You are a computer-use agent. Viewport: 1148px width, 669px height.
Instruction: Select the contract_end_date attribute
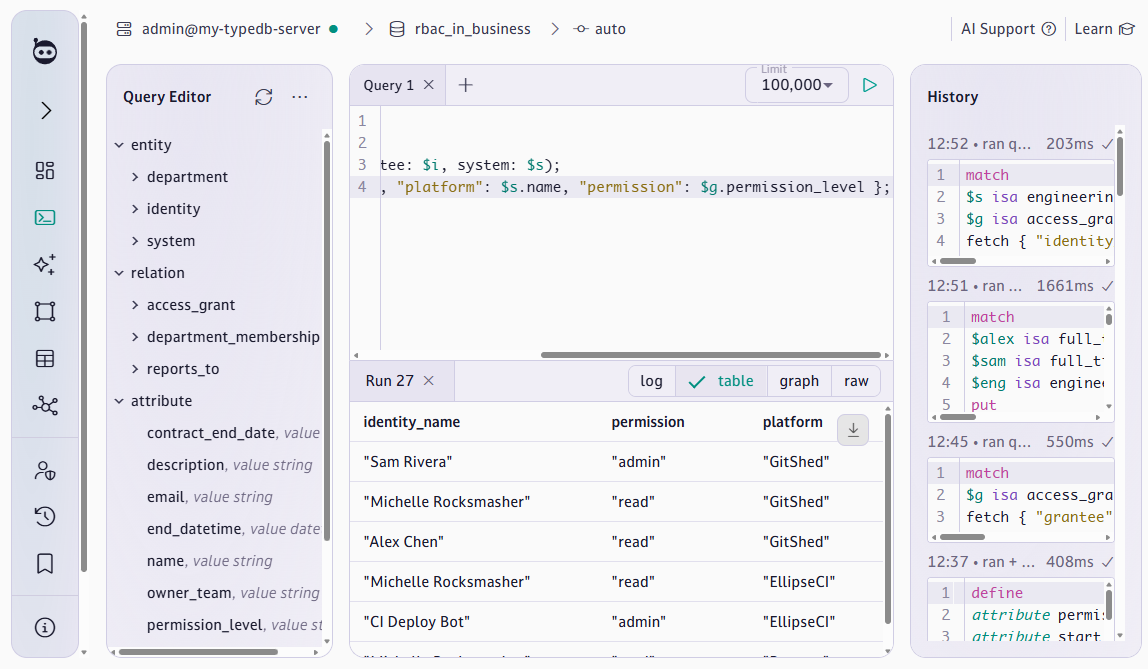tap(233, 433)
